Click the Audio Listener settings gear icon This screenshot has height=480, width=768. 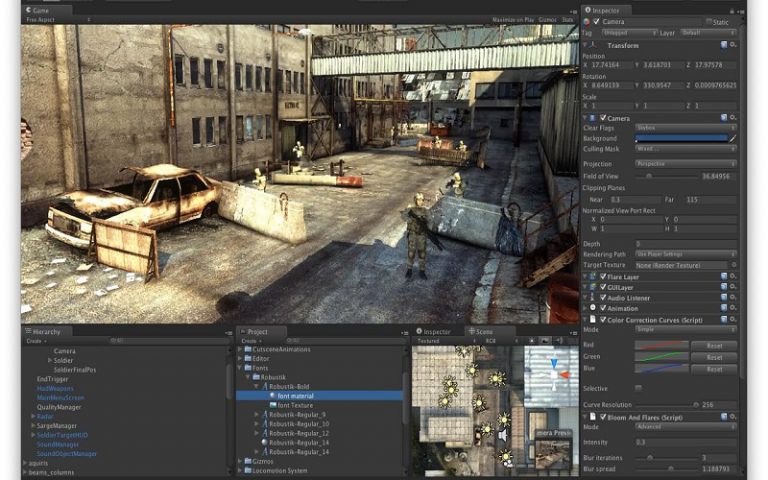pos(733,297)
